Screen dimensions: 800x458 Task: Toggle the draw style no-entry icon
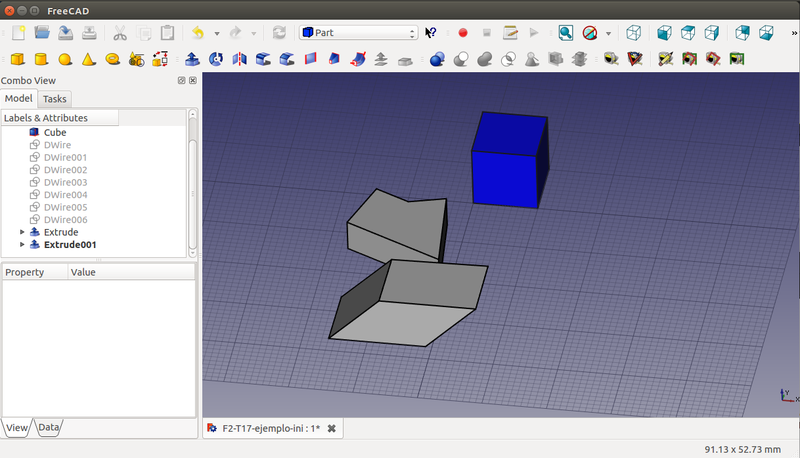click(590, 33)
